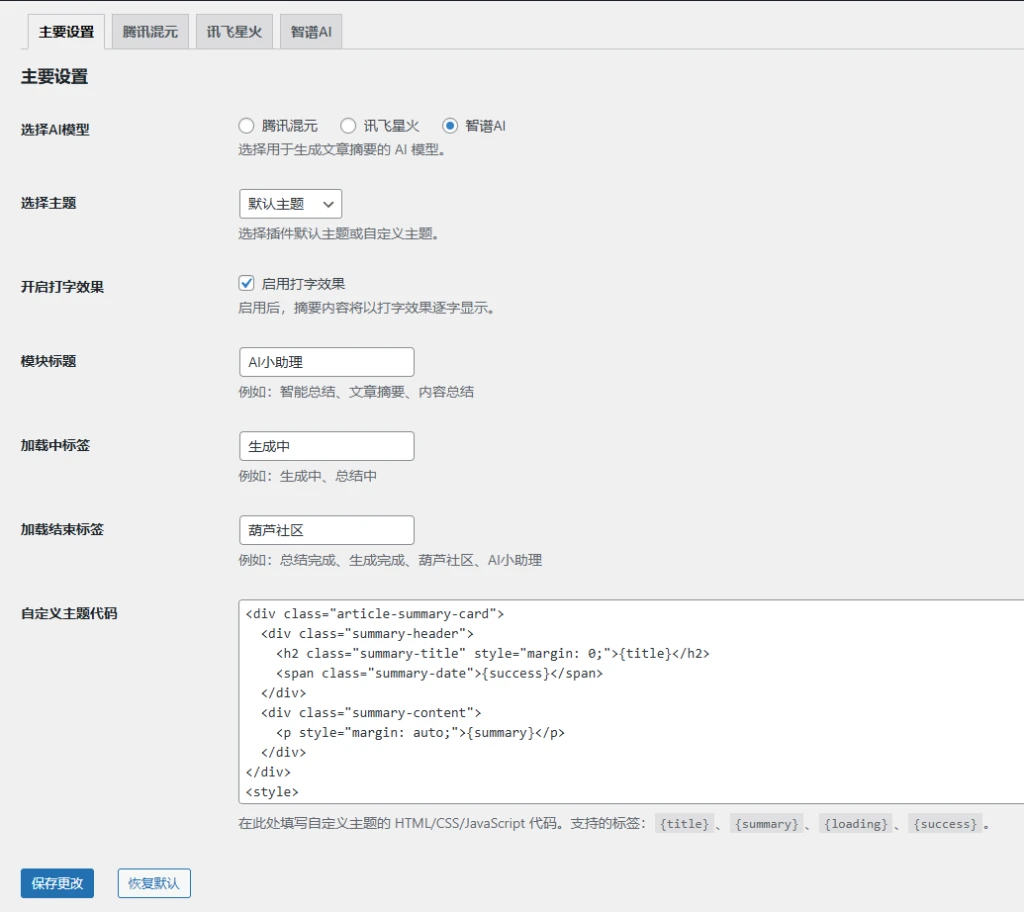
Task: Click inside the 自定义主题代码 textarea
Action: coord(631,702)
